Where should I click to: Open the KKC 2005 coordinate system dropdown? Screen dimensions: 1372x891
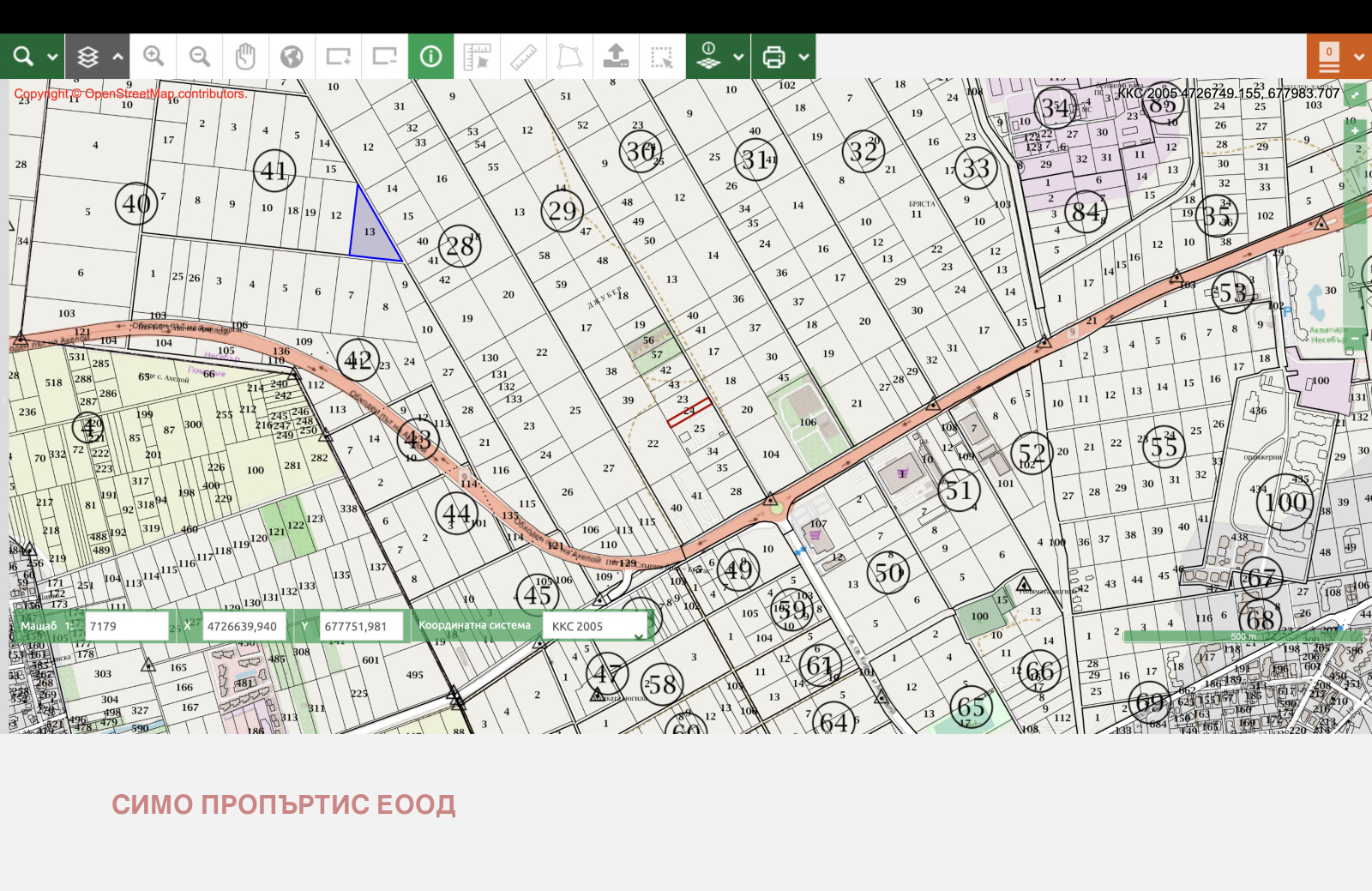click(x=598, y=626)
